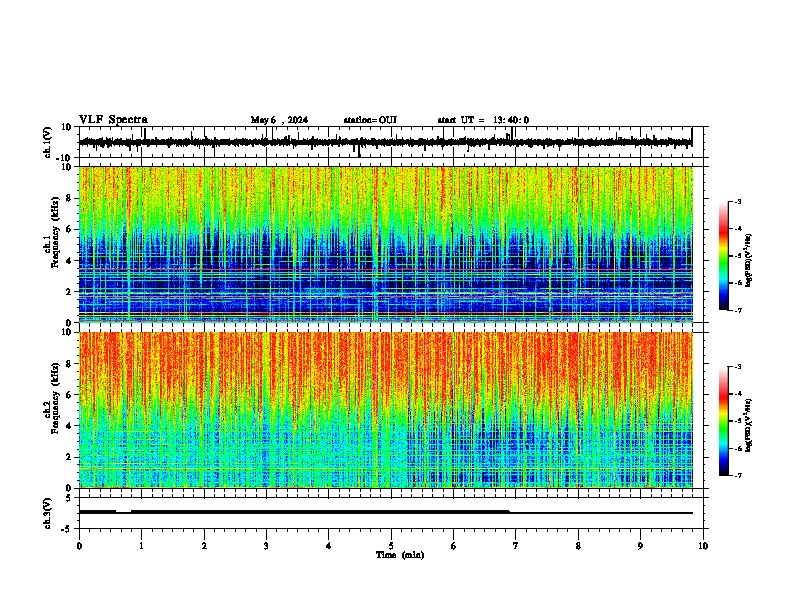Click the ch.2 color scale bar
Image resolution: width=792 pixels, height=612 pixels.
724,421
